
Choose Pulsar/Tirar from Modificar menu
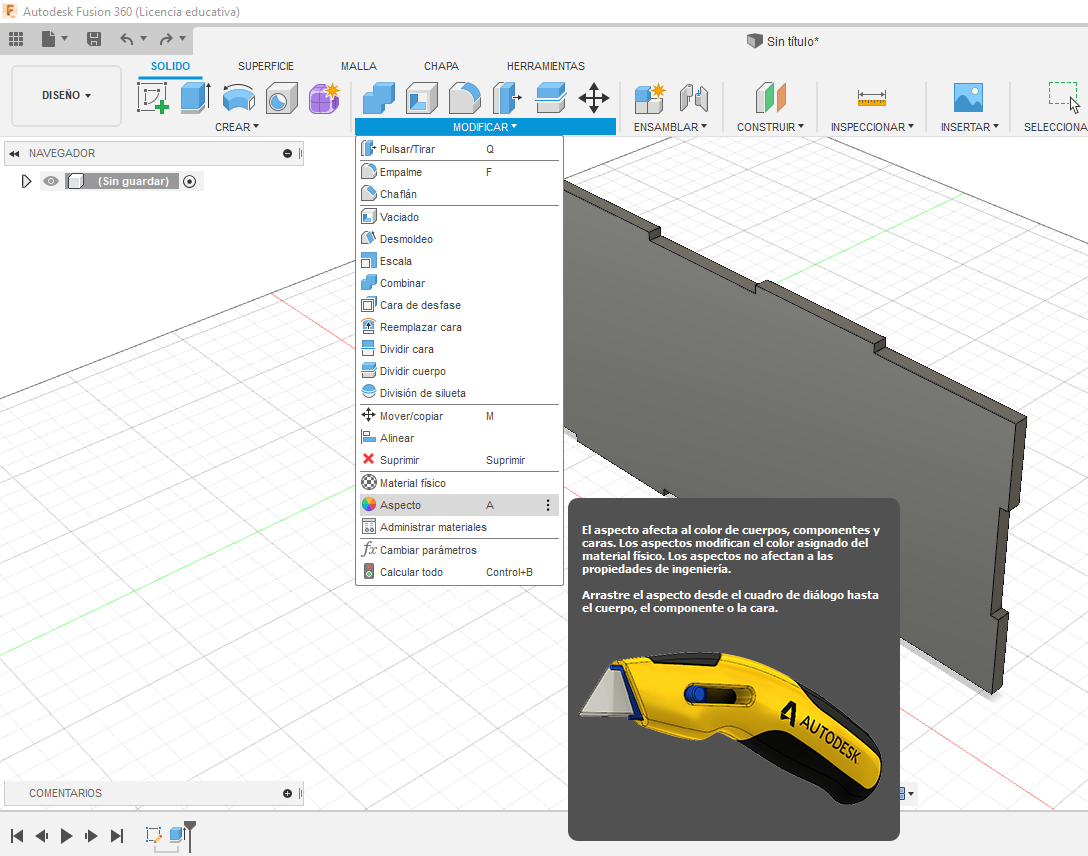(459, 149)
